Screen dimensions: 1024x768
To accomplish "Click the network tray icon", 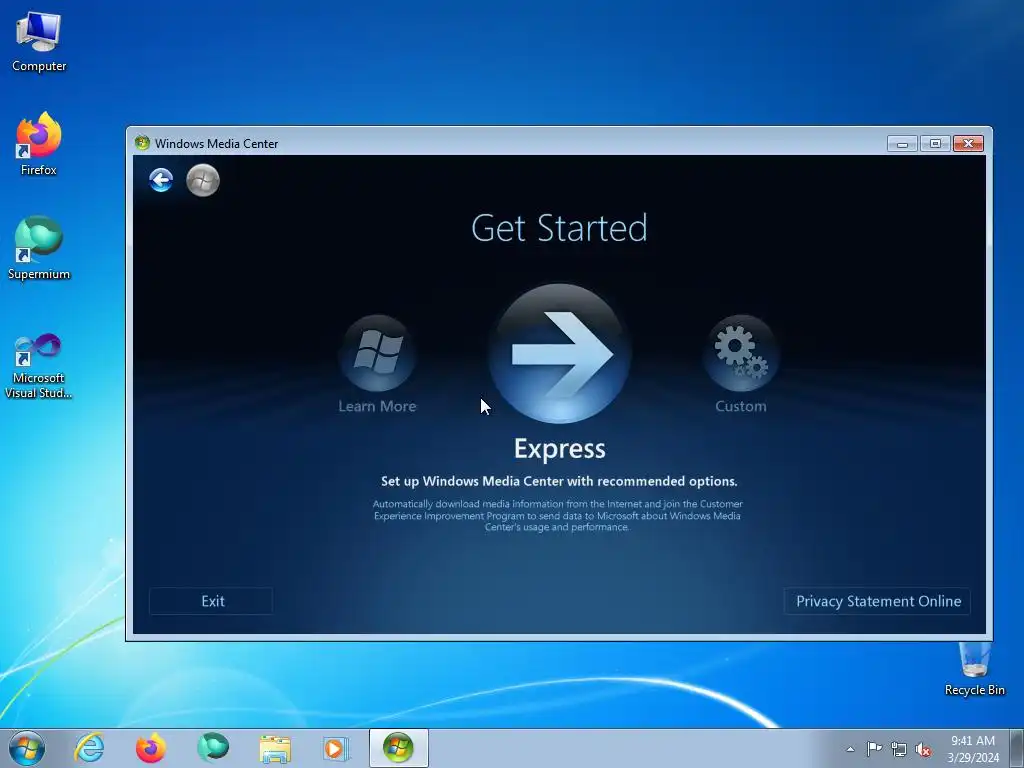I will click(899, 749).
